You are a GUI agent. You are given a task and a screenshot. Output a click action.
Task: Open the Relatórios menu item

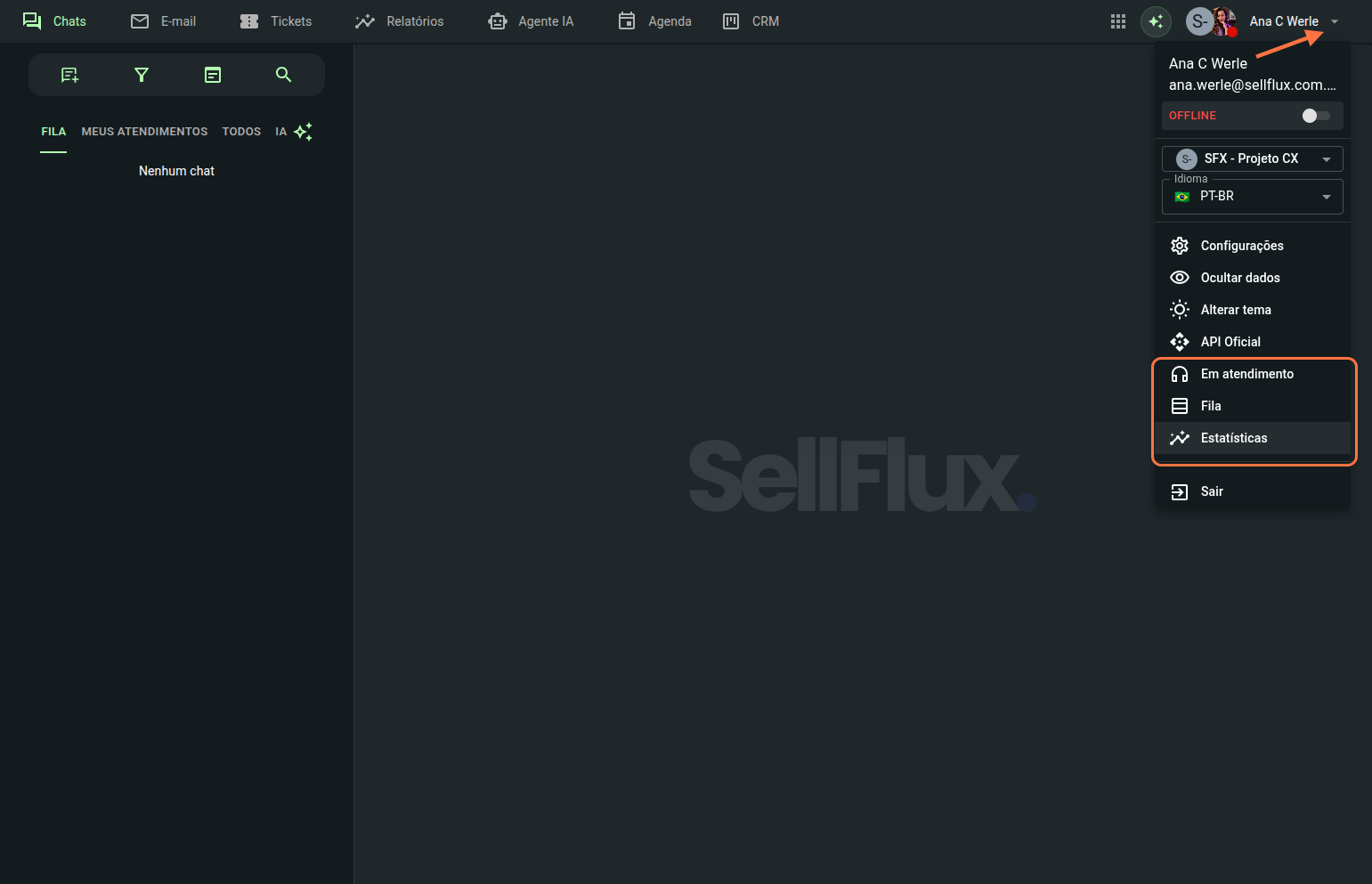400,21
